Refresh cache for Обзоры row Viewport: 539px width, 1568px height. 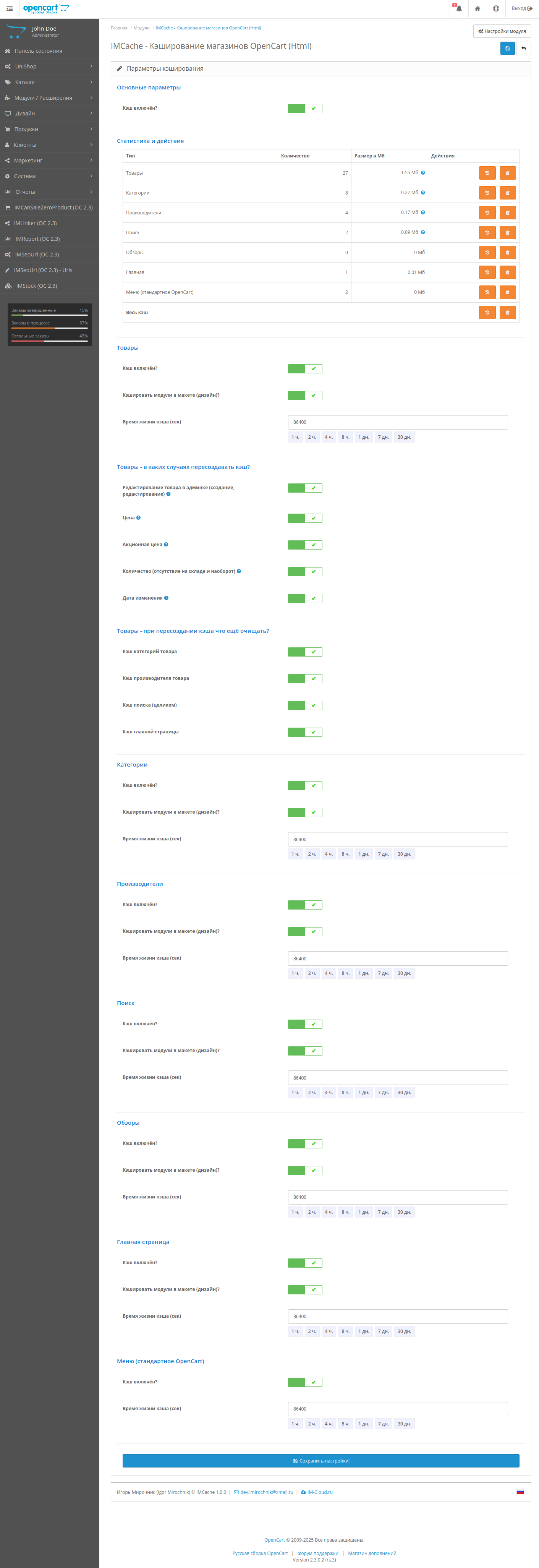[x=487, y=253]
